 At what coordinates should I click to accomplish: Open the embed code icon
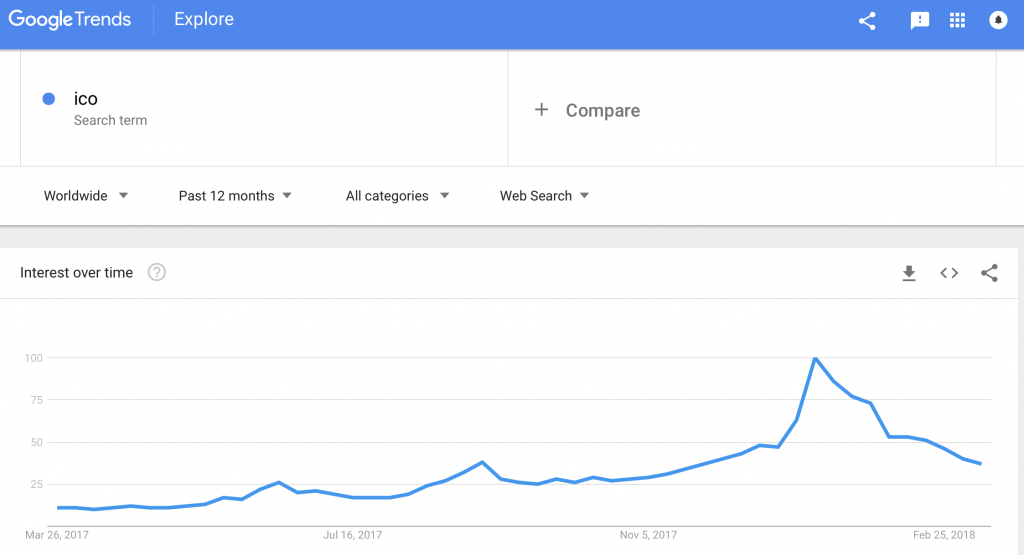tap(949, 273)
